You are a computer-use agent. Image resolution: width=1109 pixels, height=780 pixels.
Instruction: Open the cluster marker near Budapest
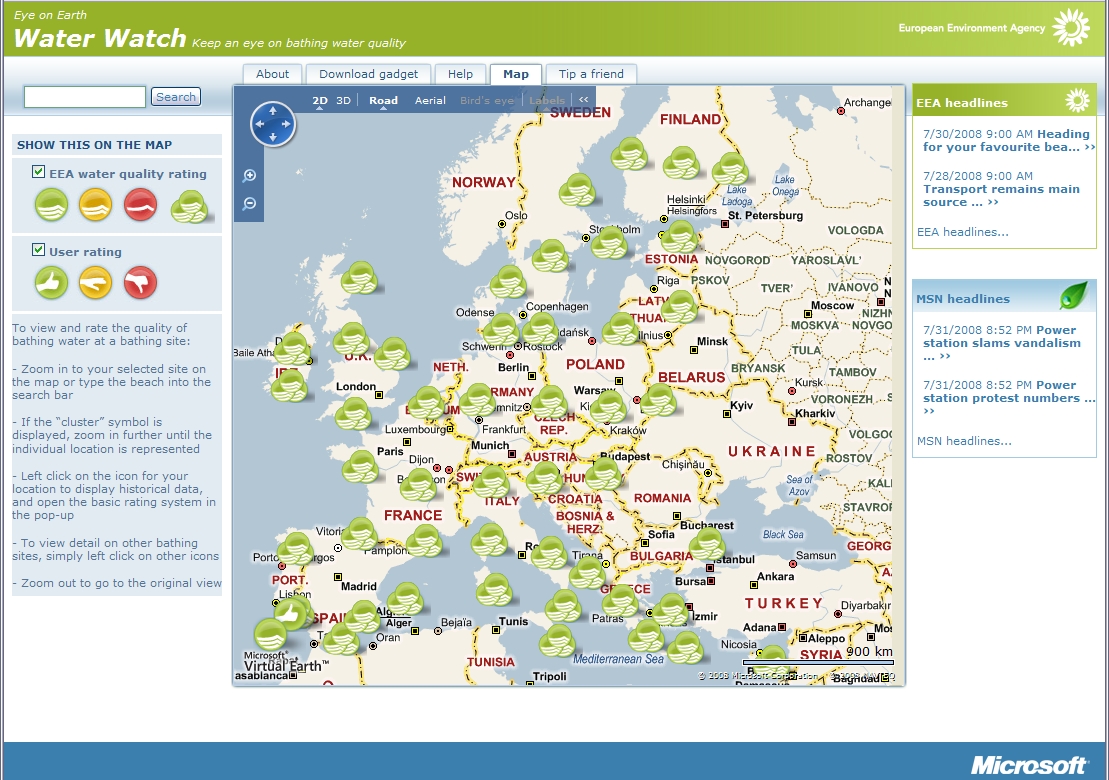(x=603, y=473)
